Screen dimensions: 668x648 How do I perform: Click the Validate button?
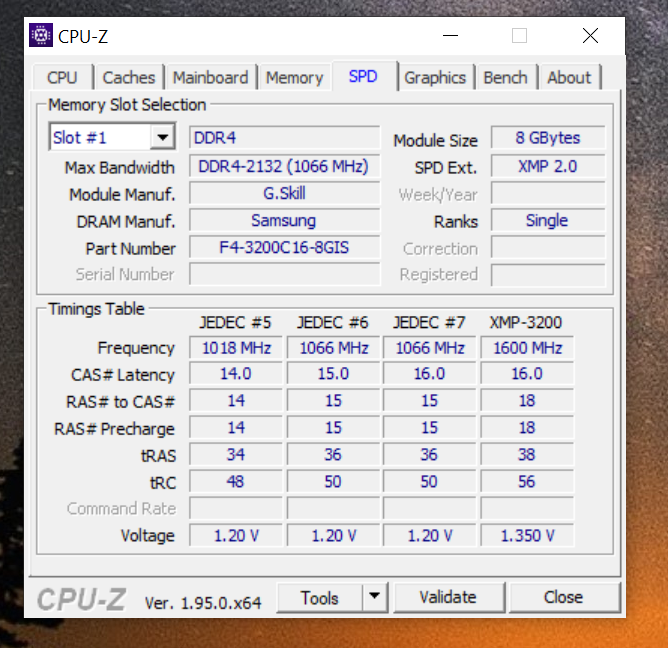[x=449, y=597]
